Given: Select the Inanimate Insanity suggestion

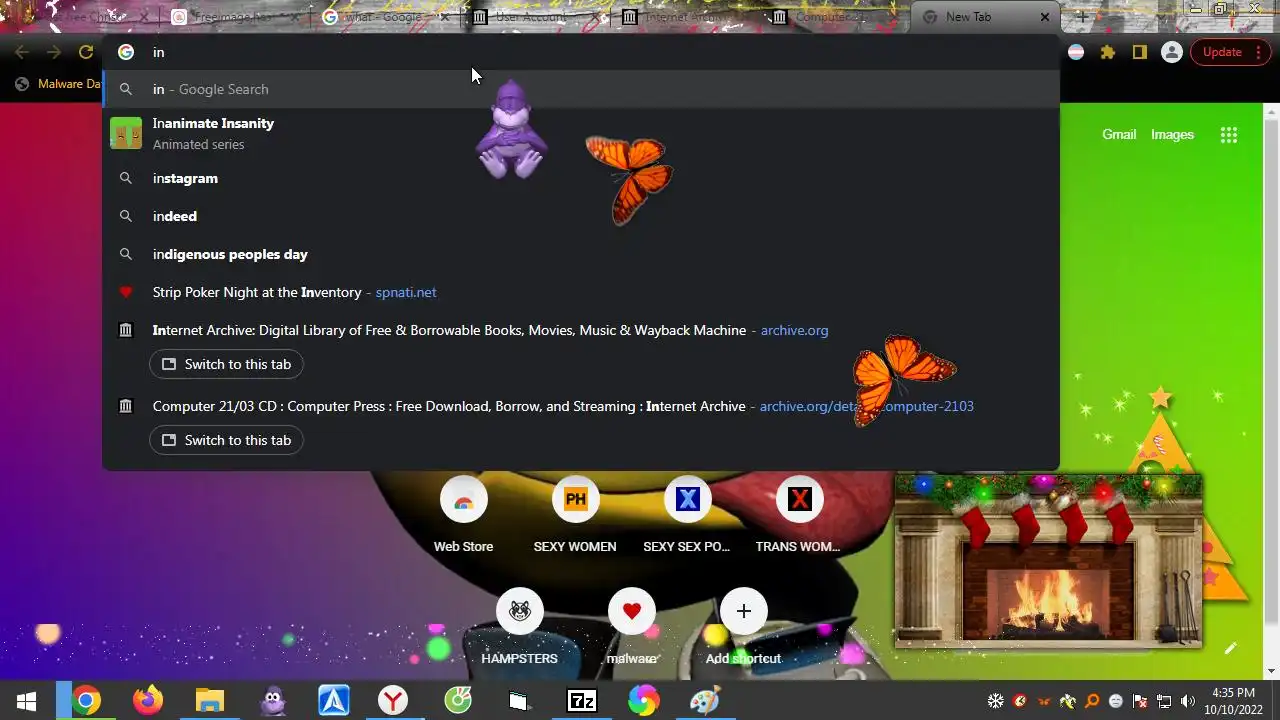Looking at the screenshot, I should click(x=581, y=133).
